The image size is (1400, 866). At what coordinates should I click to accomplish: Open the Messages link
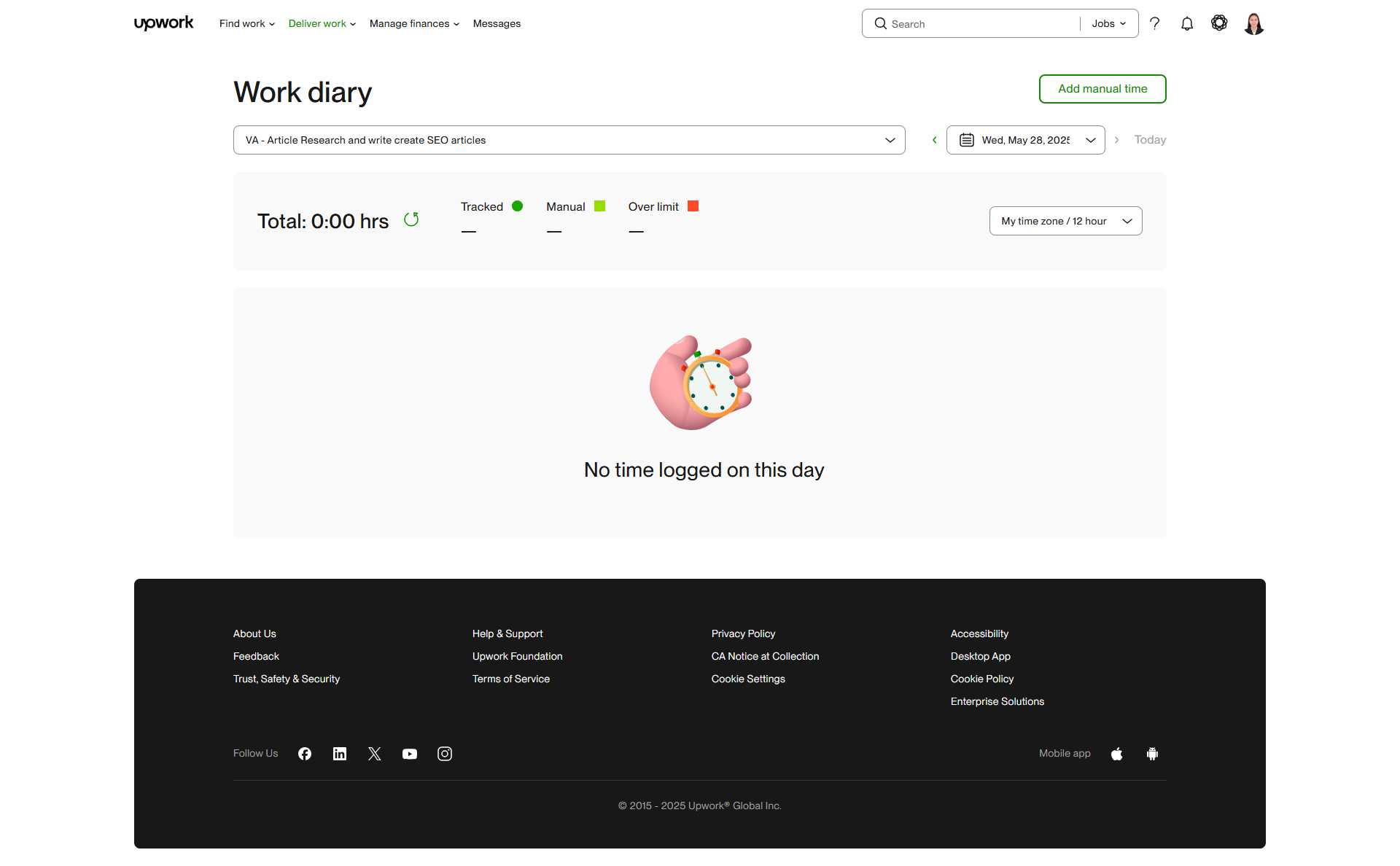(497, 23)
